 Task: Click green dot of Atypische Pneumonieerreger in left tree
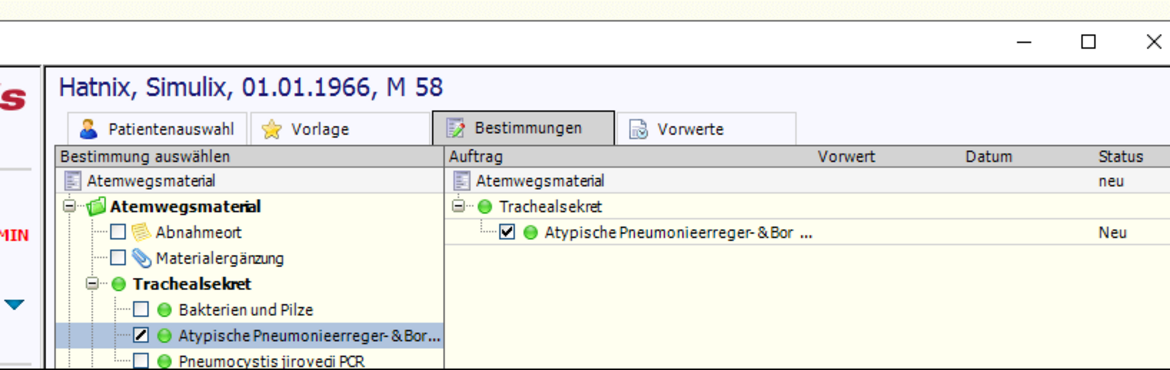coord(164,336)
